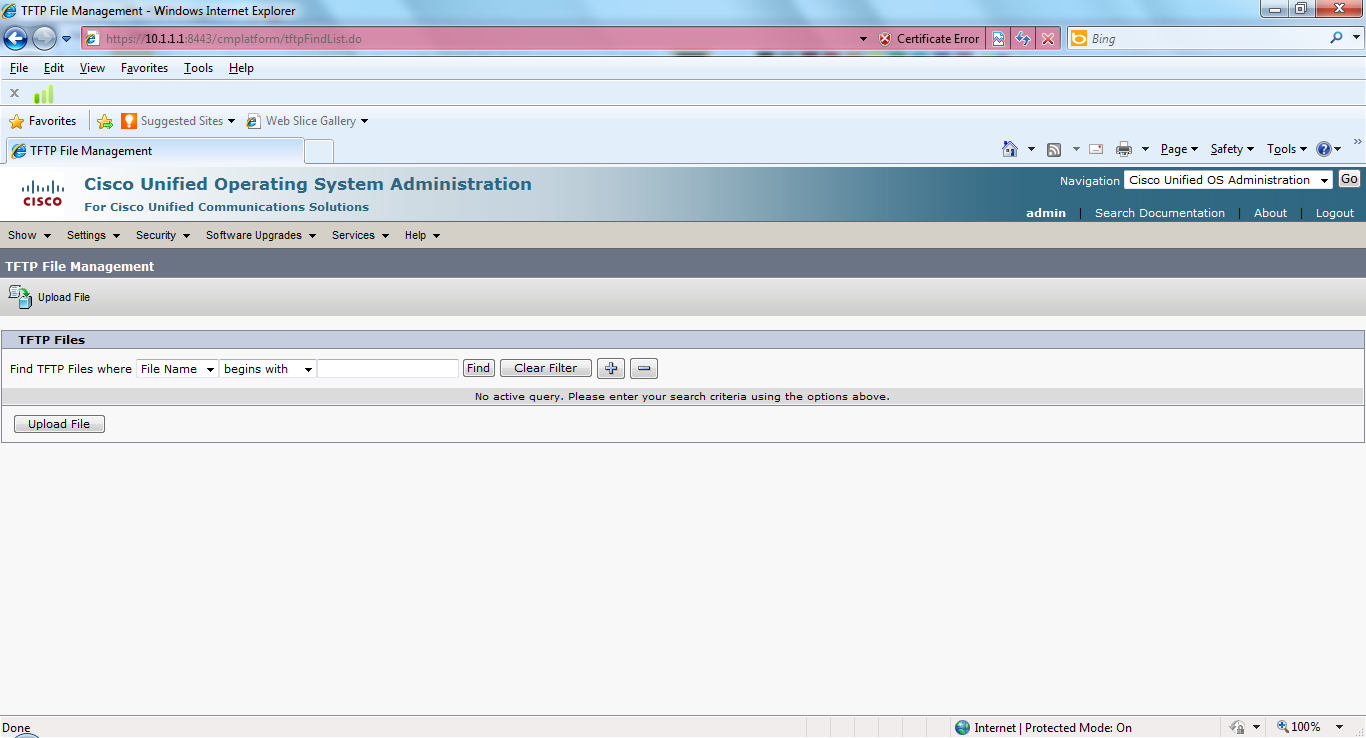
Task: Open Suggested Sites dropdown
Action: (178, 121)
